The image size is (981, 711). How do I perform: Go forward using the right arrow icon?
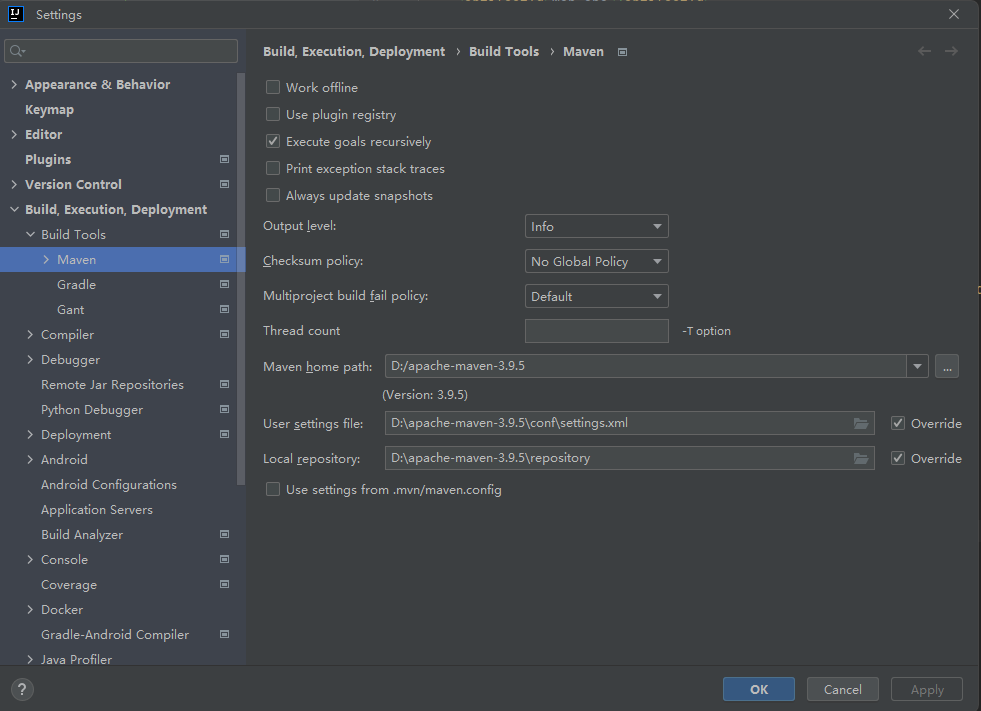tap(952, 51)
